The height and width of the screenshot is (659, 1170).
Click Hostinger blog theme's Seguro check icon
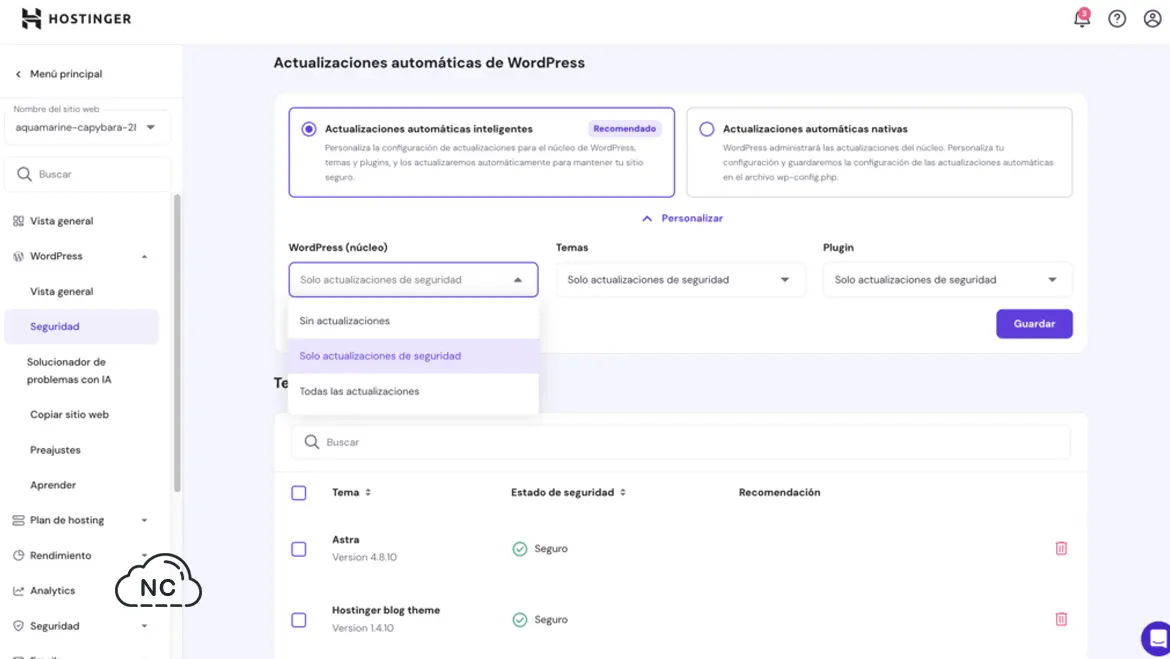click(519, 619)
